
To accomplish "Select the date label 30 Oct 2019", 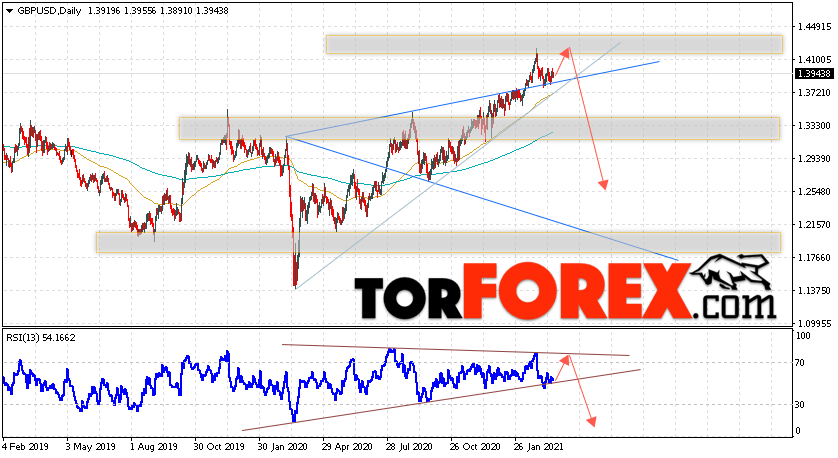I will pyautogui.click(x=219, y=447).
